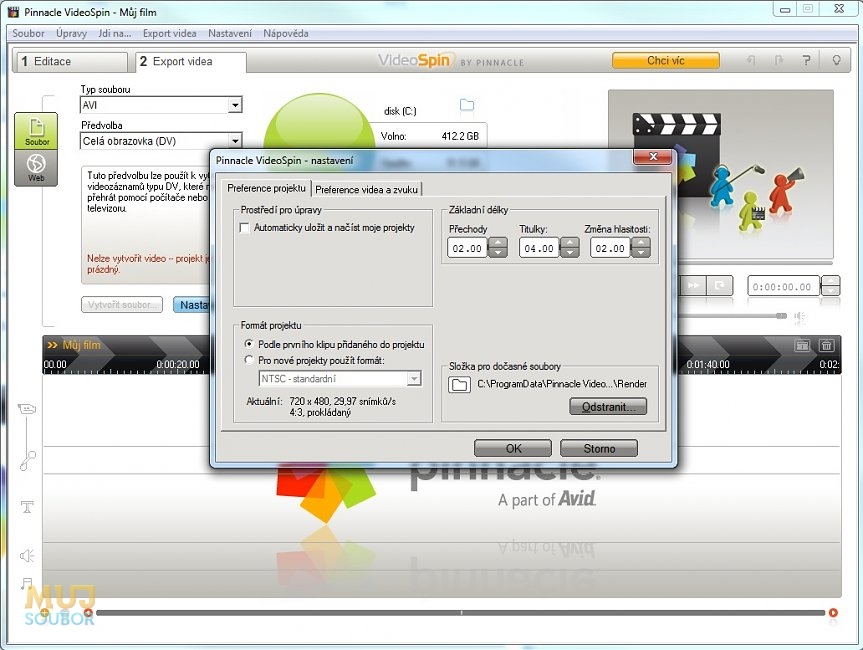This screenshot has width=863, height=650.
Task: Click the player timecode 0:00:00.00 field
Action: [x=783, y=287]
